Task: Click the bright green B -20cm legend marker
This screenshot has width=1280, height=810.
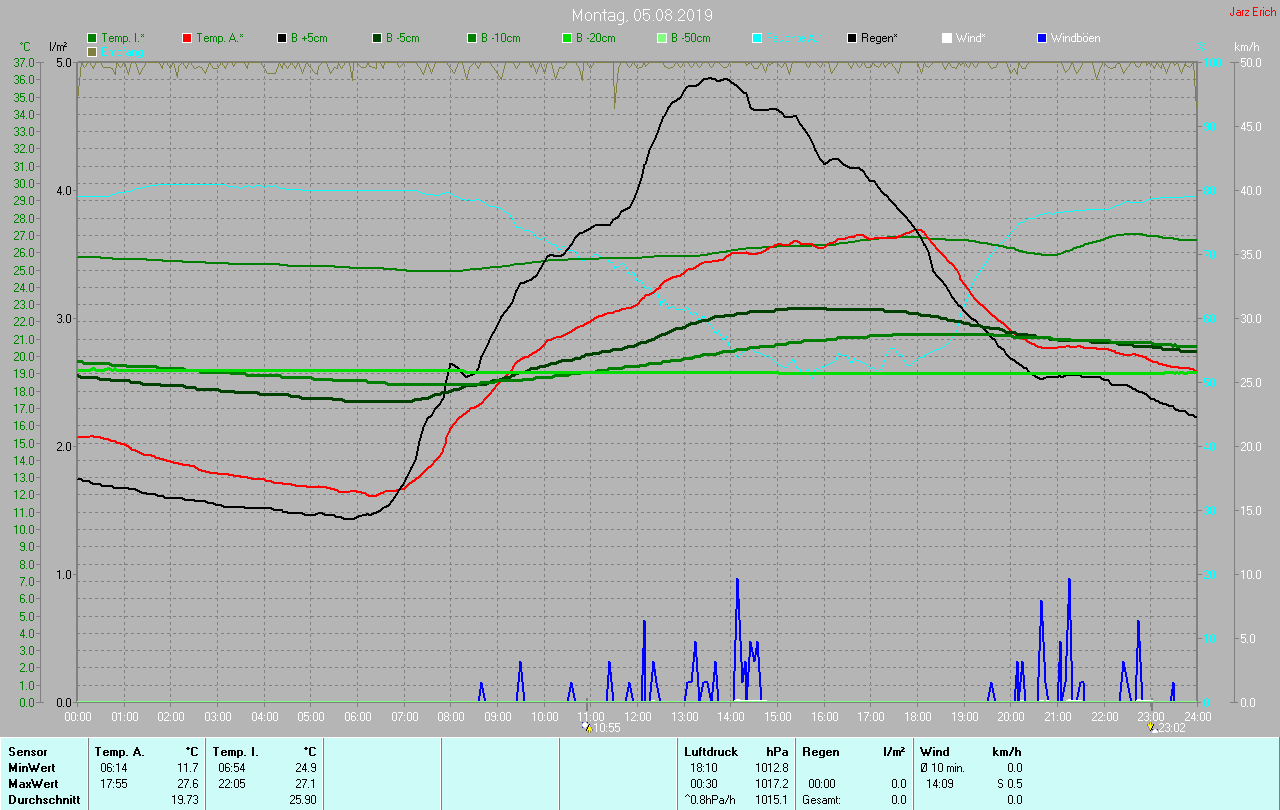Action: pyautogui.click(x=567, y=38)
